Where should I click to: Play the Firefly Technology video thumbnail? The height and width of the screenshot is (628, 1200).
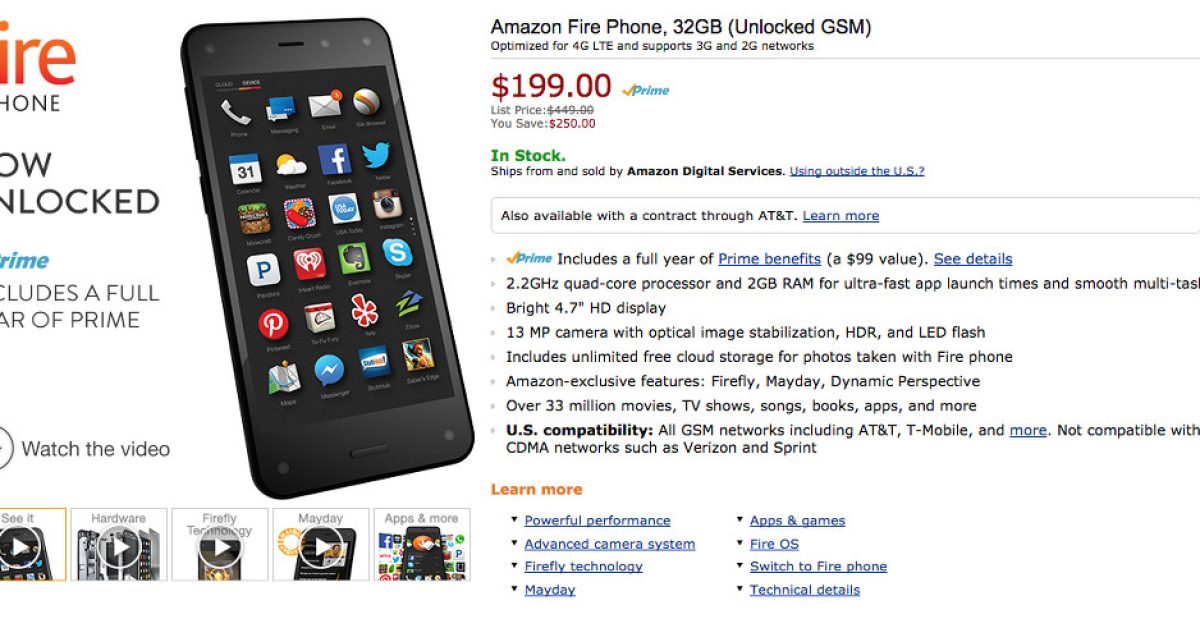[219, 545]
